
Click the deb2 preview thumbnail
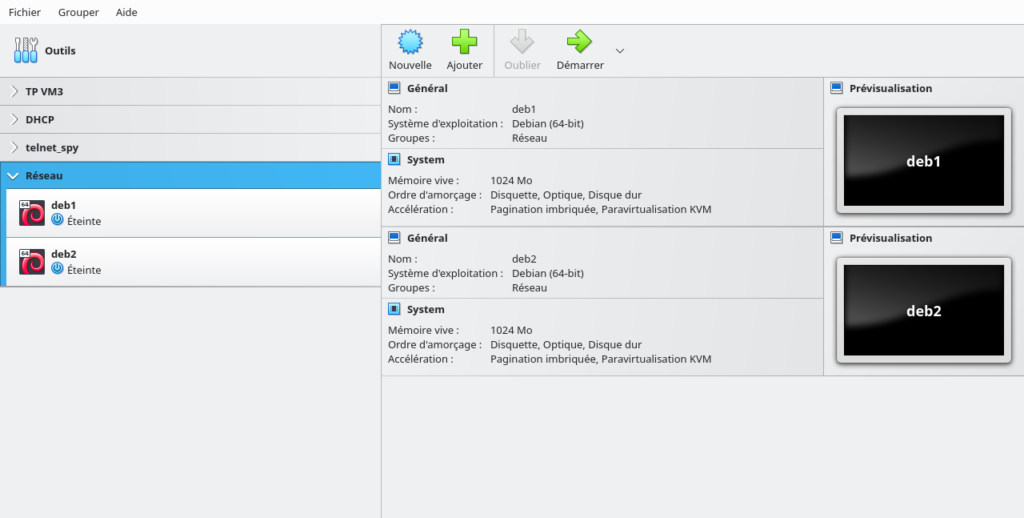923,311
